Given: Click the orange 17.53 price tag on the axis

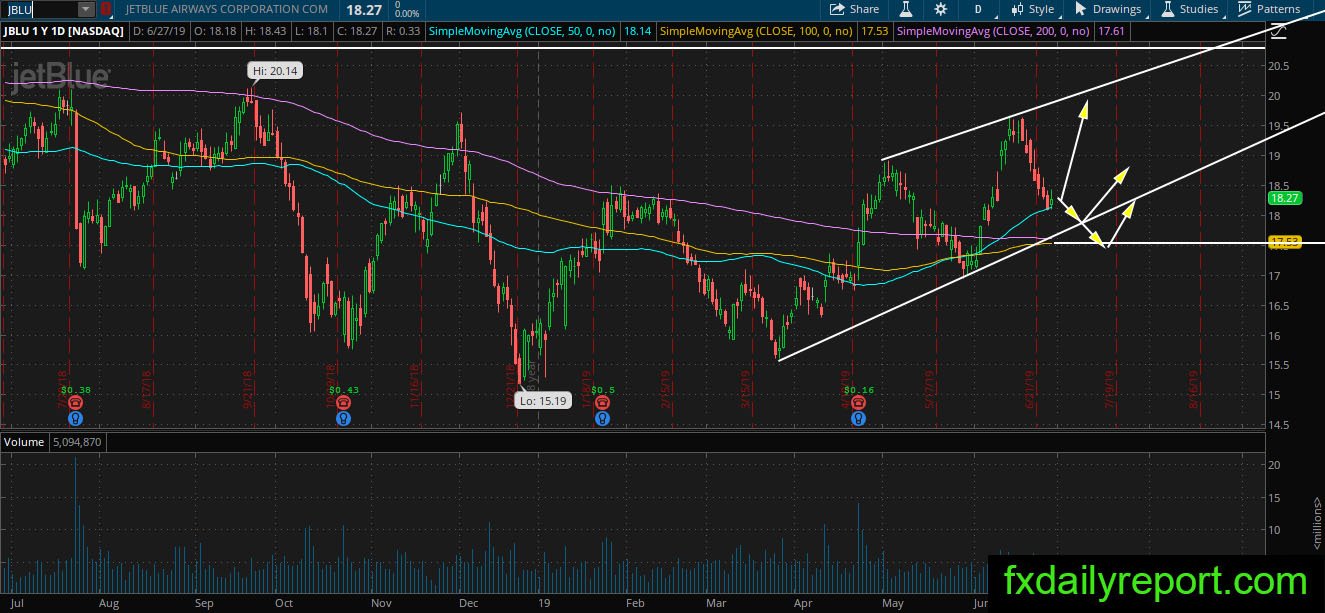Looking at the screenshot, I should tap(1285, 241).
